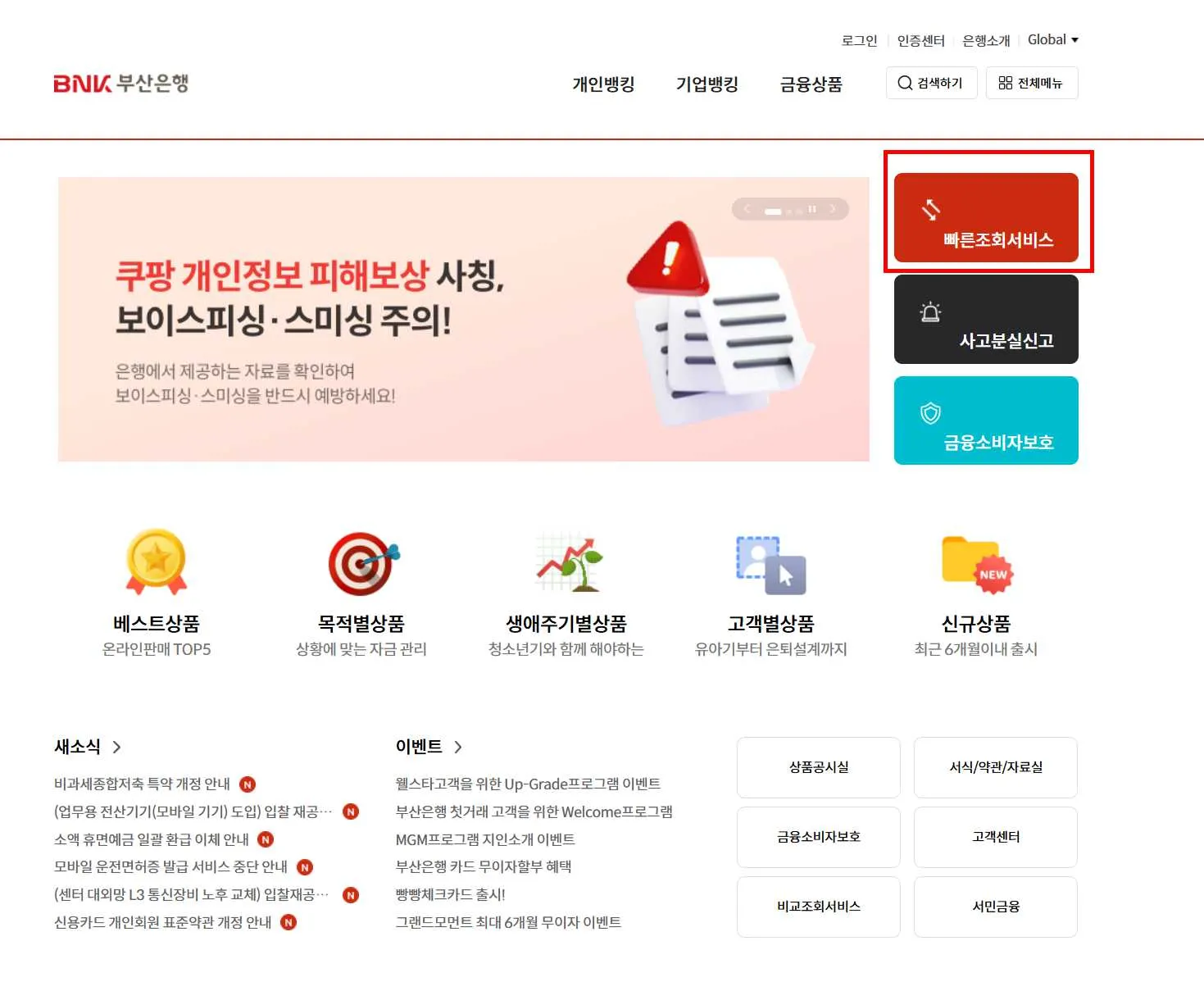This screenshot has height=991, width=1204.
Task: Click the N badge beside 신용카드 개인회원 news
Action: pyautogui.click(x=289, y=922)
